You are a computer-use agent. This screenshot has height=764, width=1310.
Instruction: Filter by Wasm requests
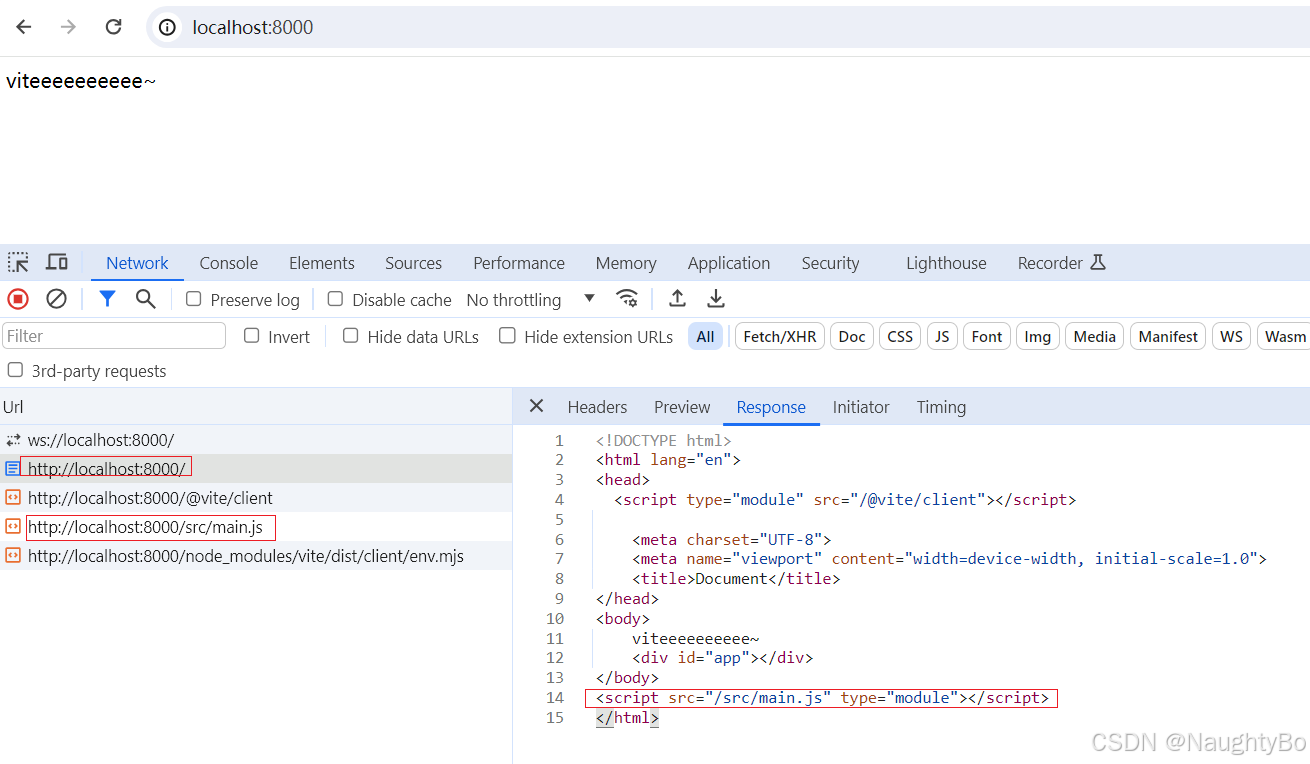click(1285, 336)
